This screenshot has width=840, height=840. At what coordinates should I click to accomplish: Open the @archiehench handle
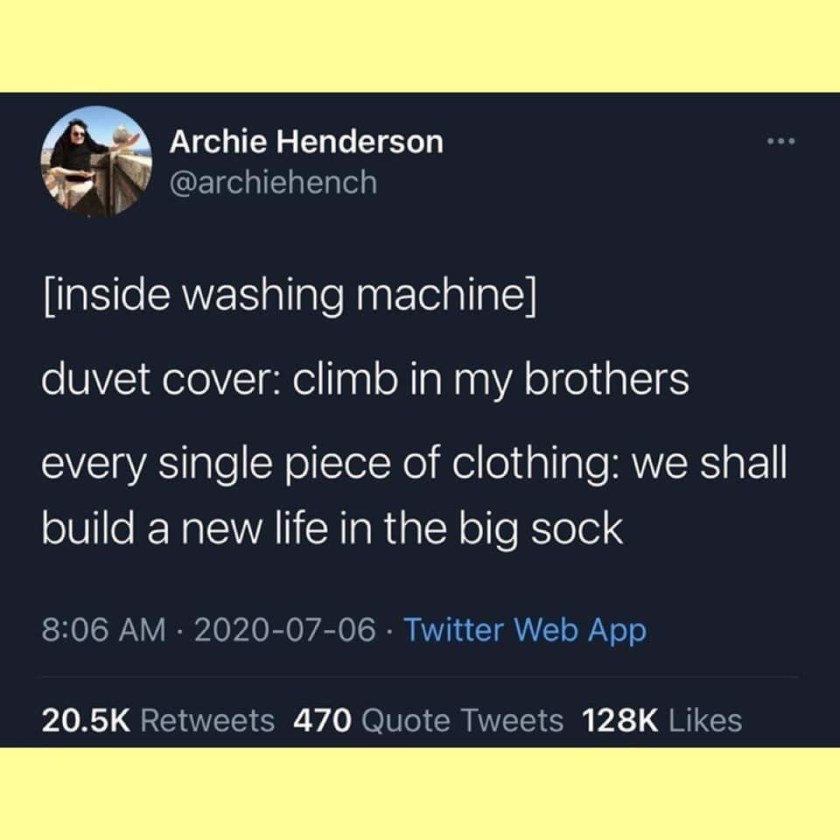pyautogui.click(x=273, y=183)
